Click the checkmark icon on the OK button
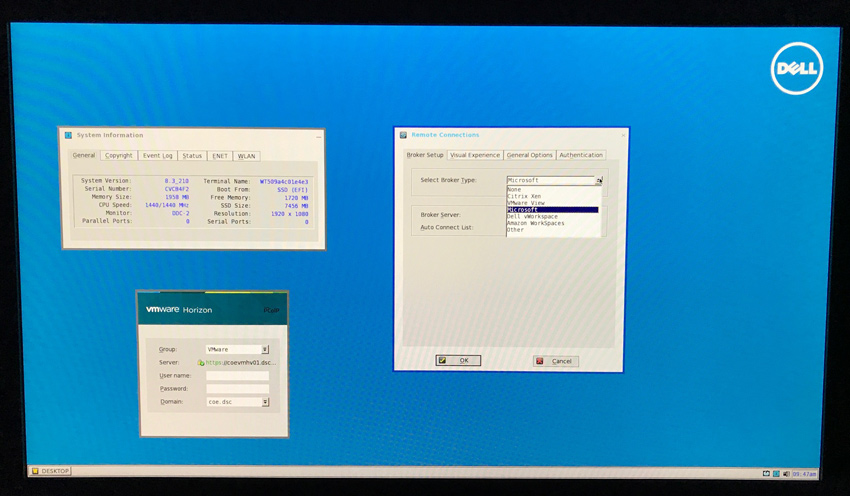This screenshot has width=850, height=496. (x=442, y=360)
